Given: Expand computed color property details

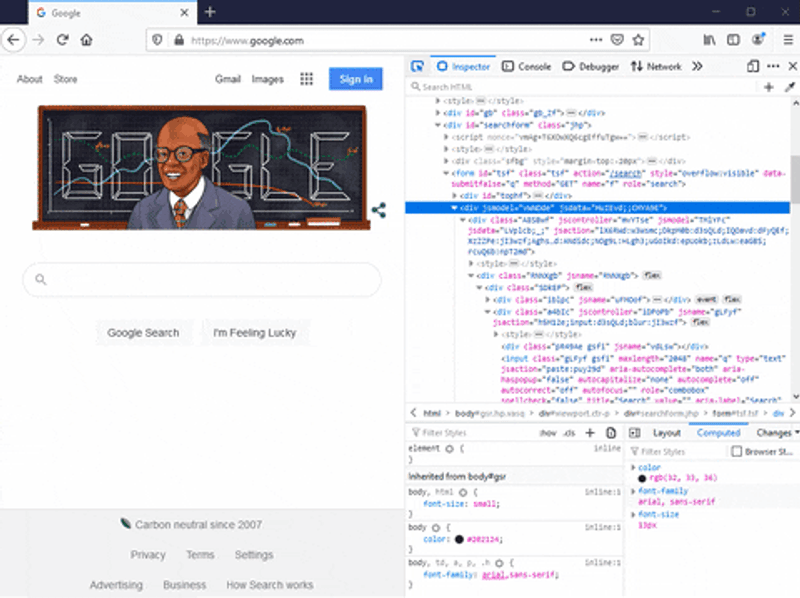Looking at the screenshot, I should point(633,467).
